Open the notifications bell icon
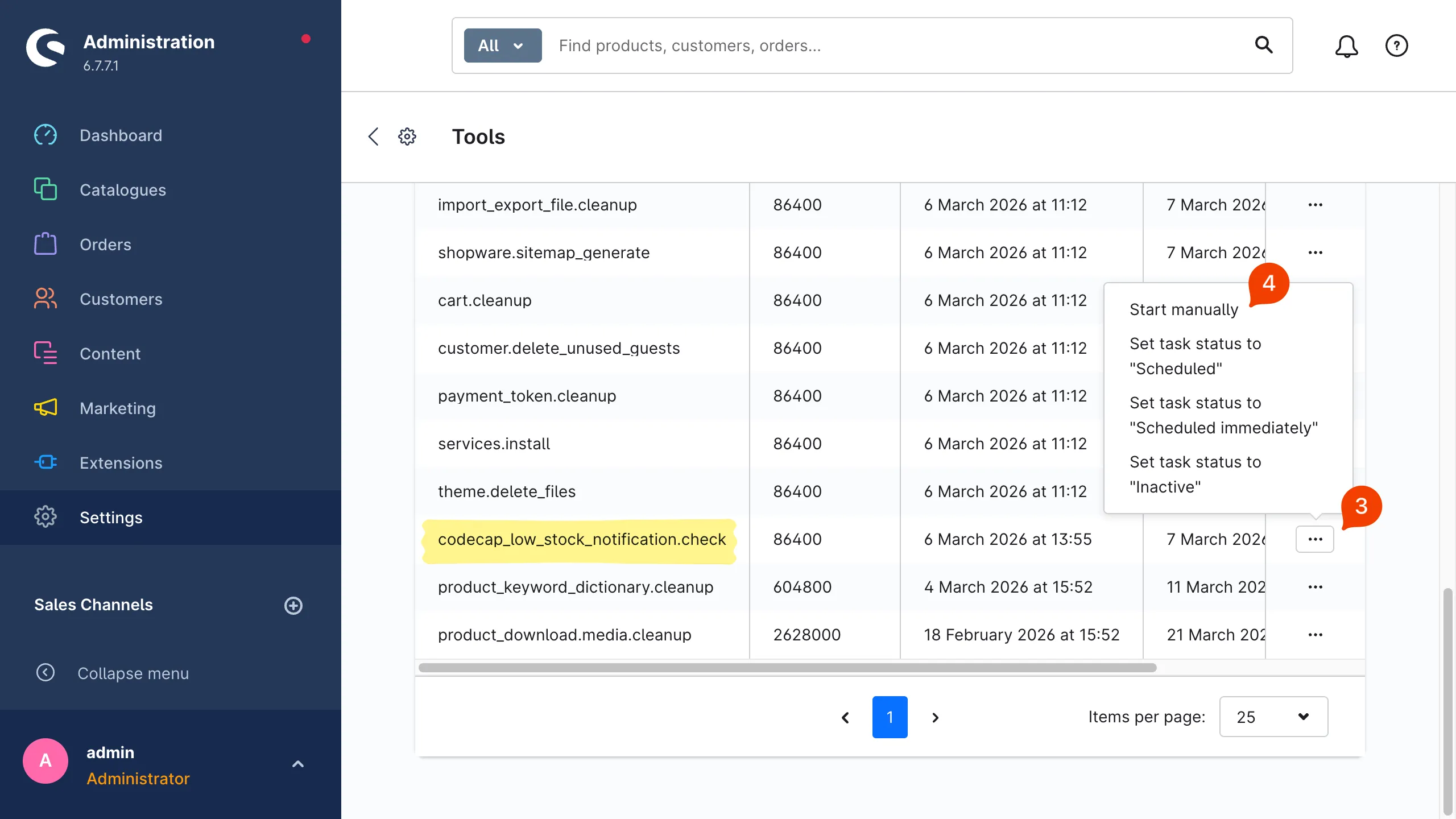The image size is (1456, 819). [1346, 45]
